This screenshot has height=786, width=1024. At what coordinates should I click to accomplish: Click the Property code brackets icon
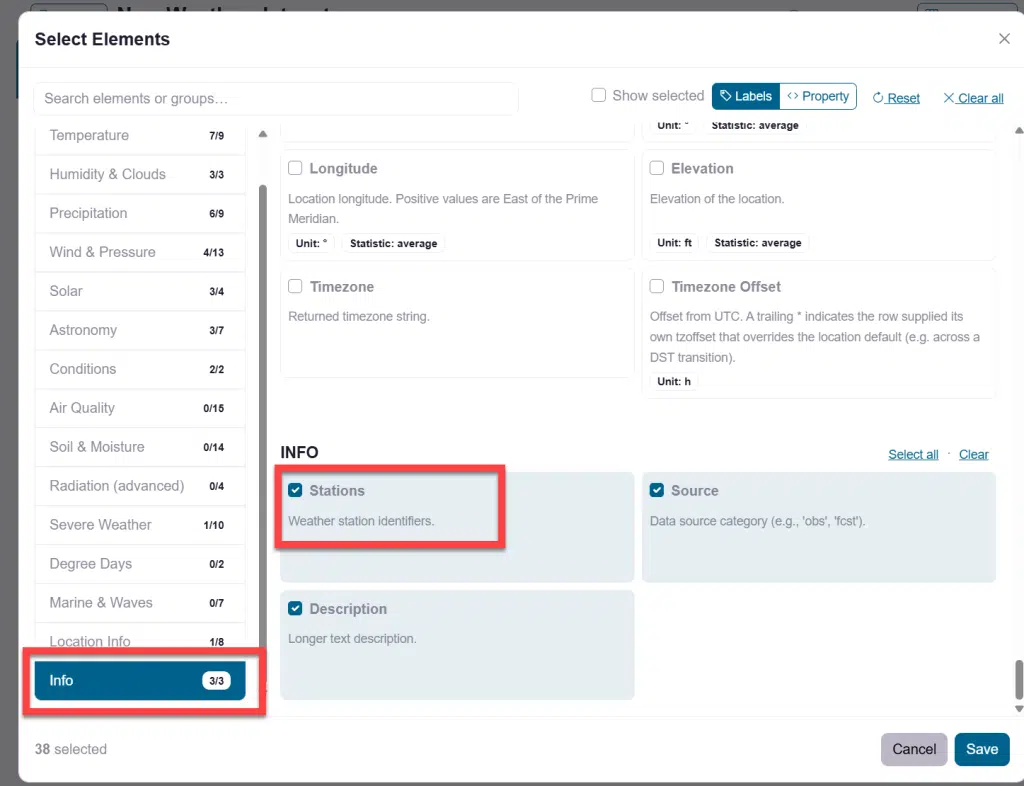792,96
